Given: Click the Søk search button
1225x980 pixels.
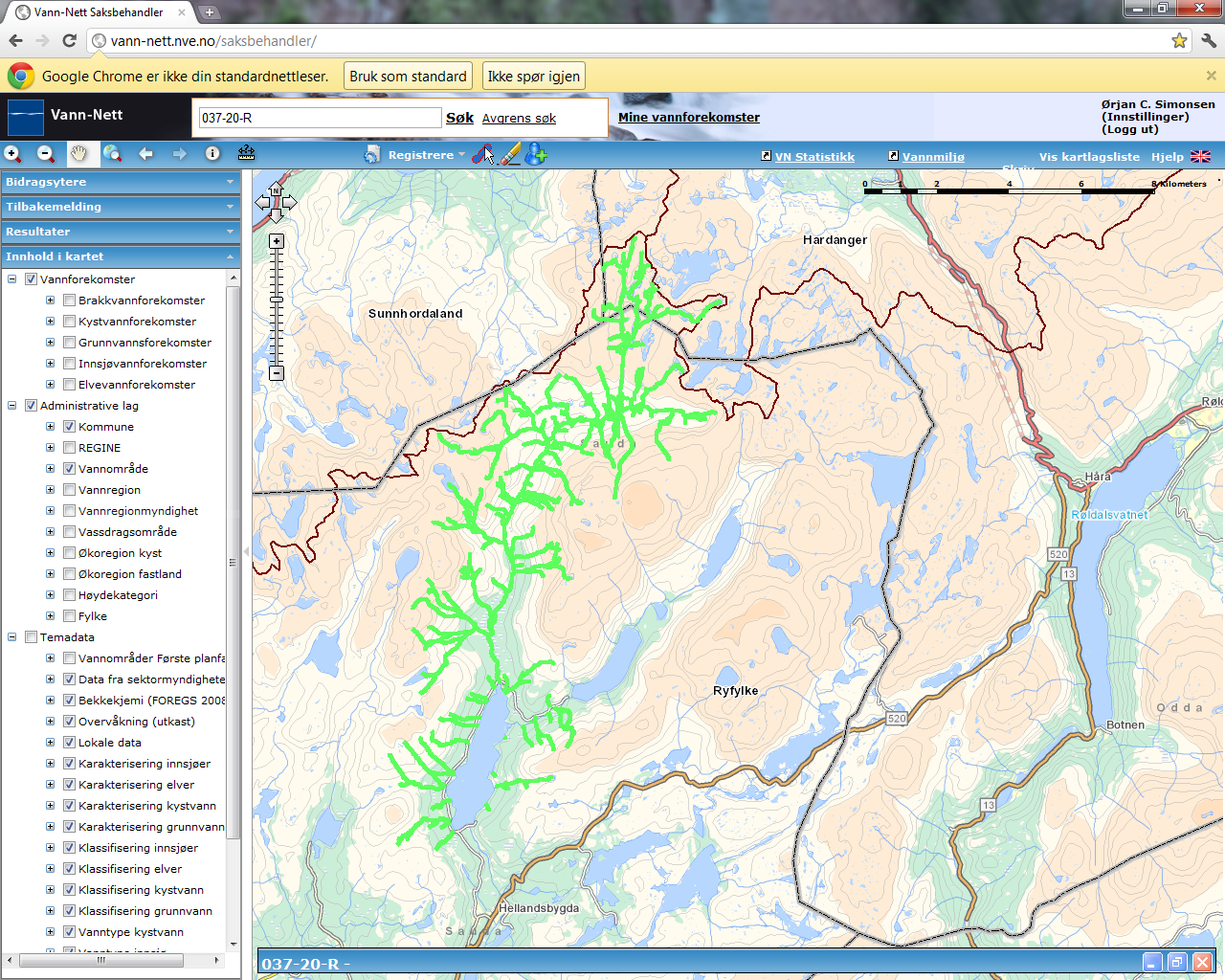Looking at the screenshot, I should 459,118.
